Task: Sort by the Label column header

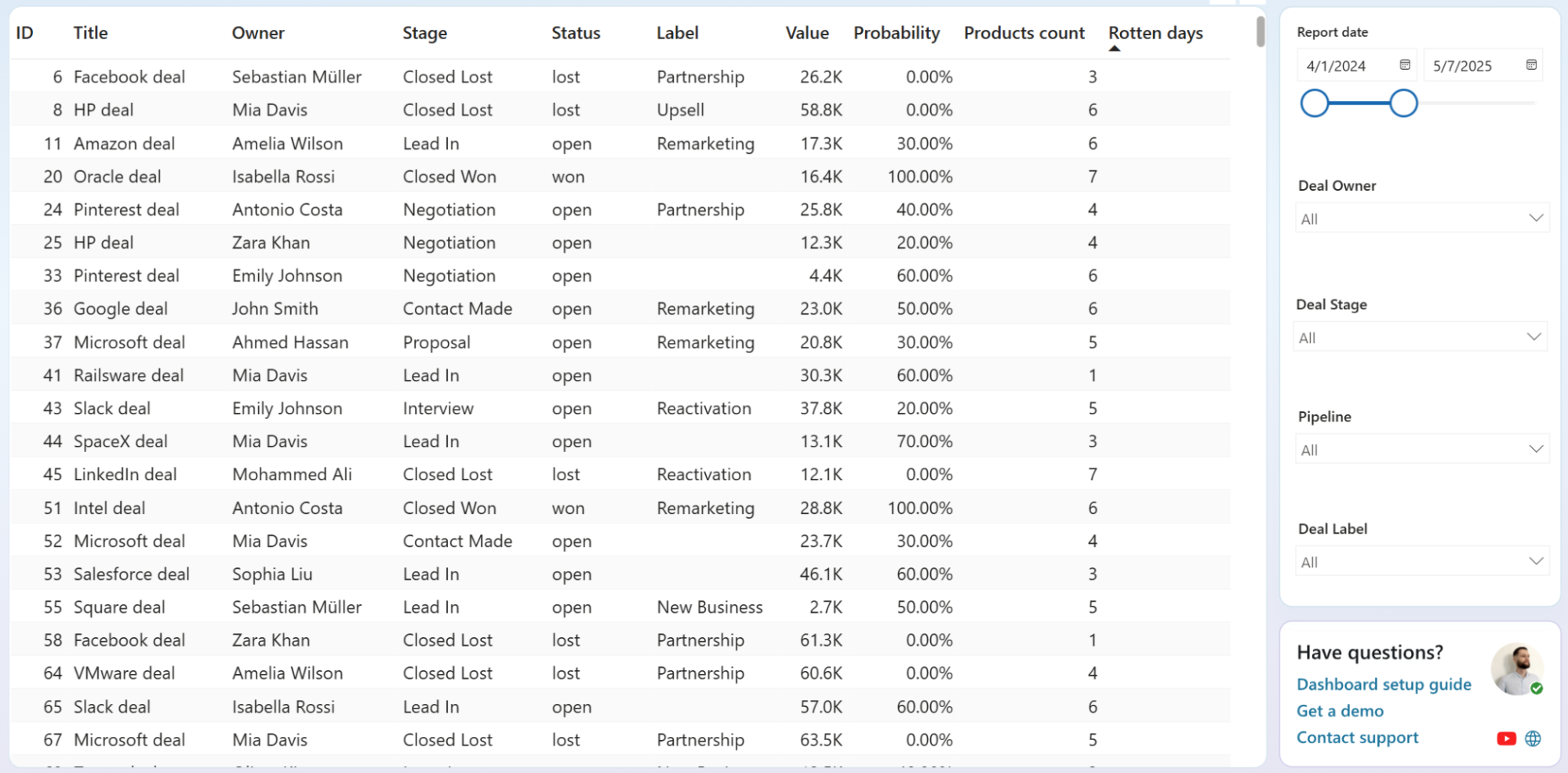Action: coord(677,33)
